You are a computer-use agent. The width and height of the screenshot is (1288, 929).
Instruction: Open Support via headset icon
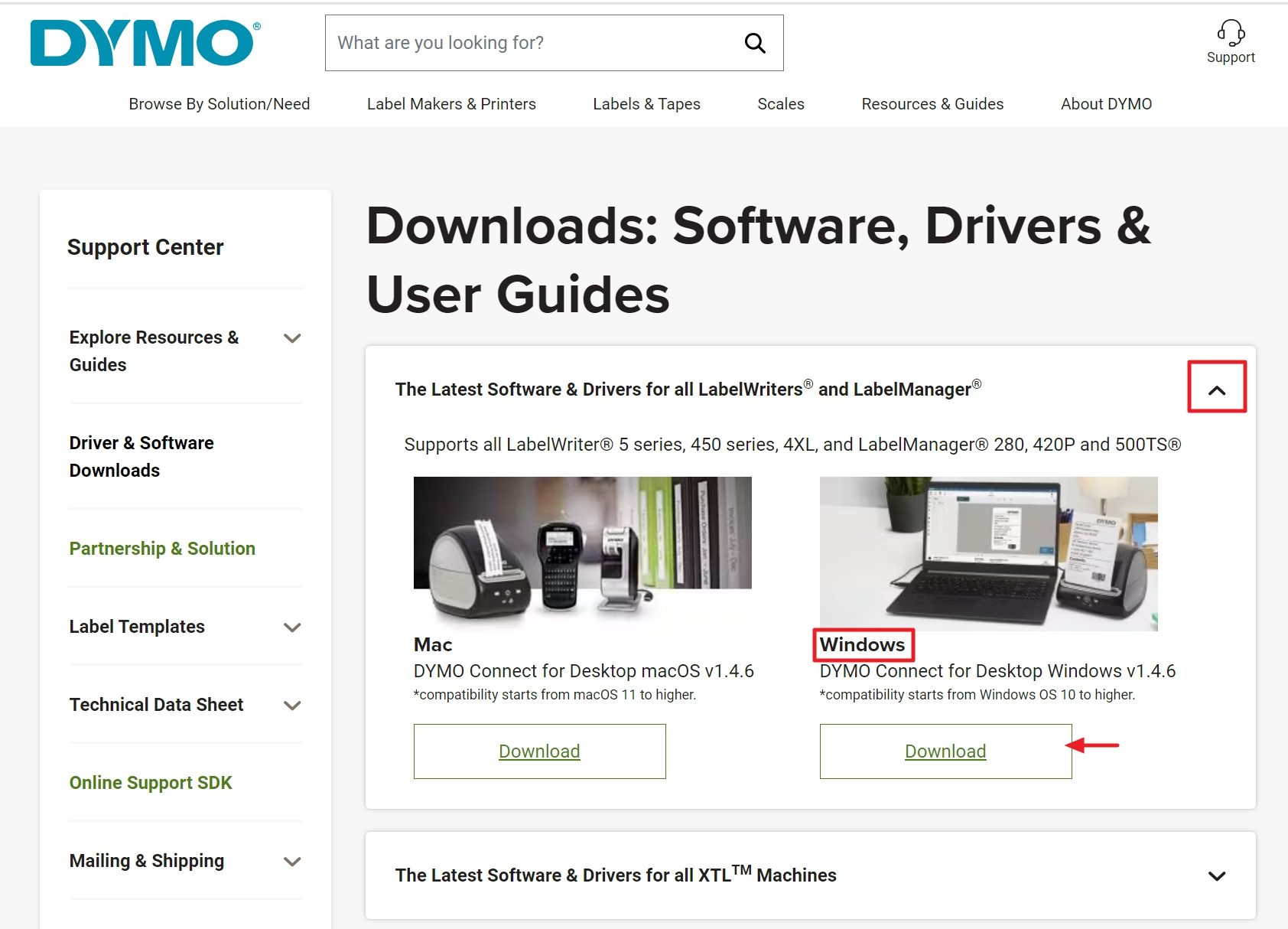tap(1231, 42)
